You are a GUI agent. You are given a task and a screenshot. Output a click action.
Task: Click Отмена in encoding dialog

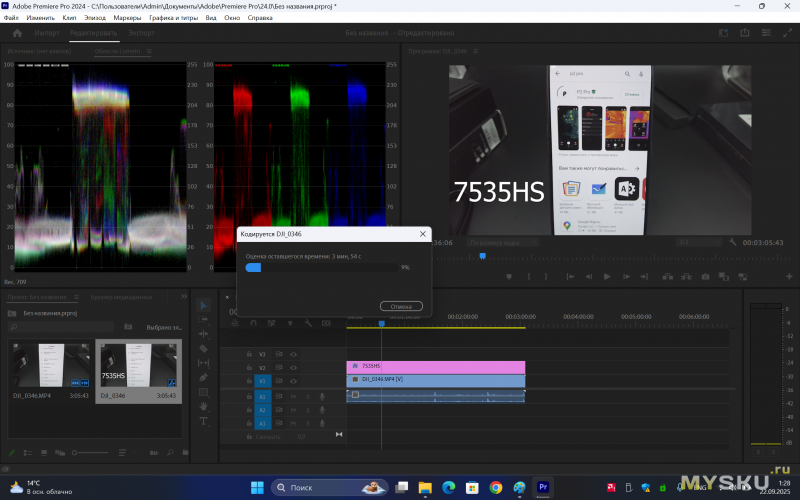401,306
